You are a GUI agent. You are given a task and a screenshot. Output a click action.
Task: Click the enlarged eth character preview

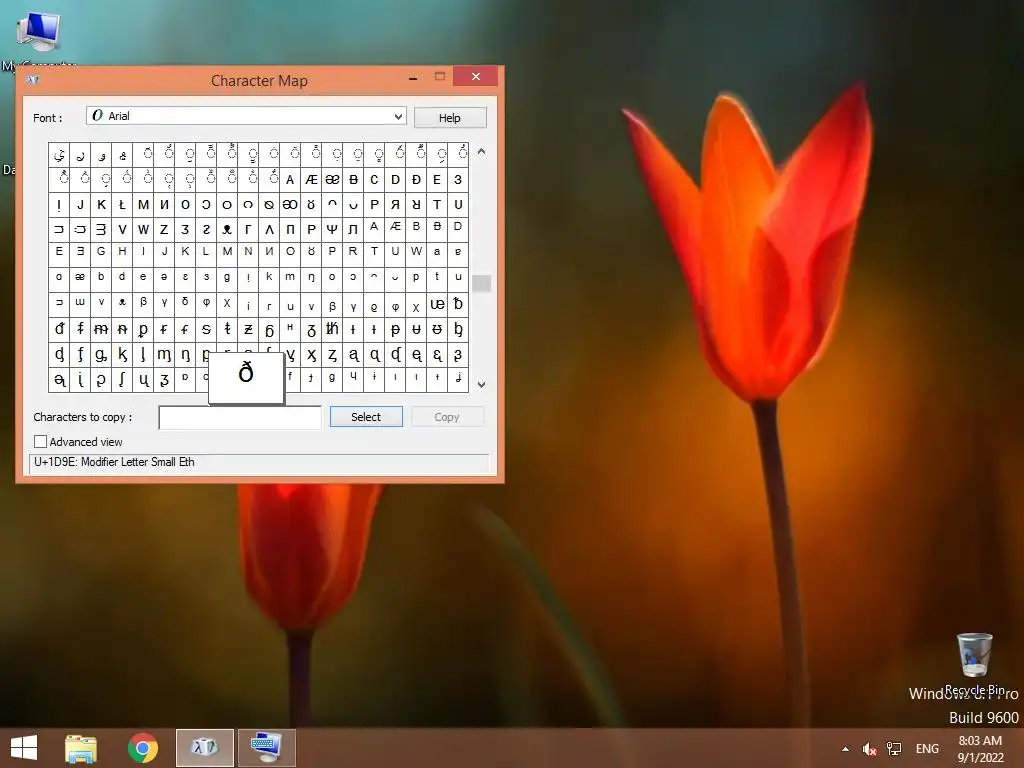(x=246, y=377)
